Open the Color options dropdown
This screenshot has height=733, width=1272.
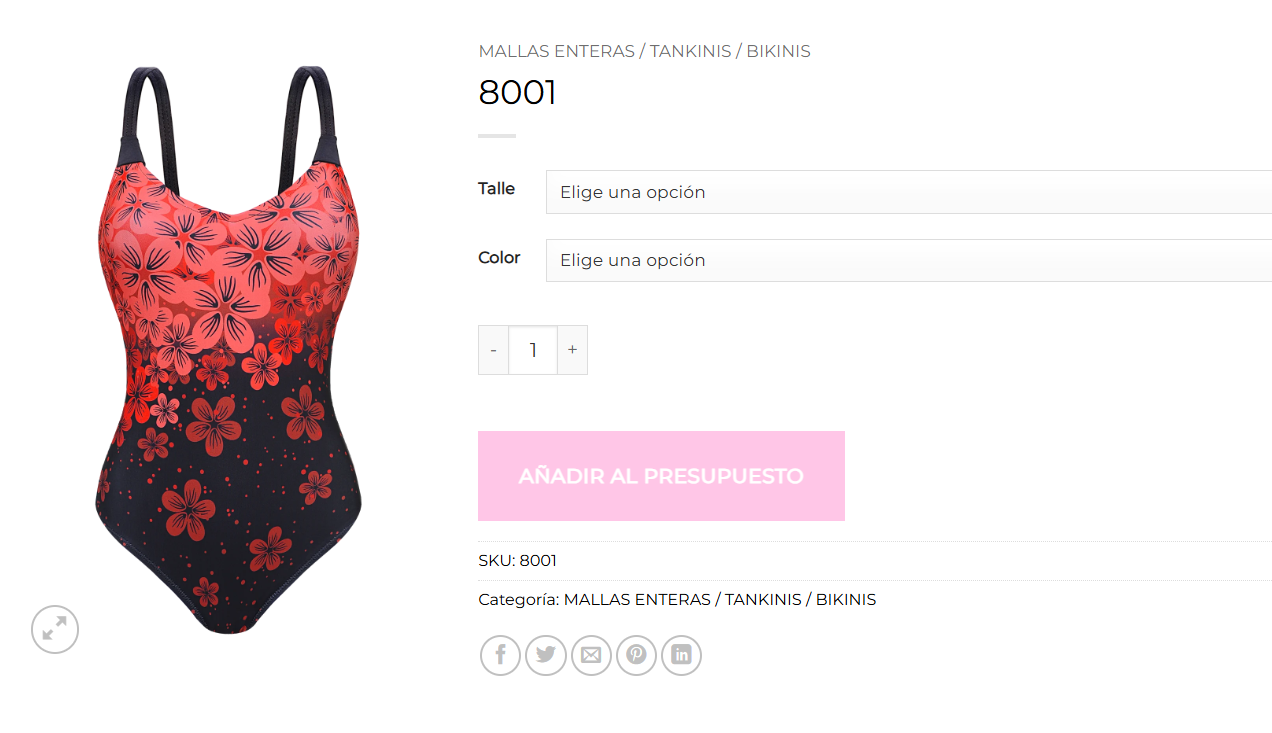909,260
